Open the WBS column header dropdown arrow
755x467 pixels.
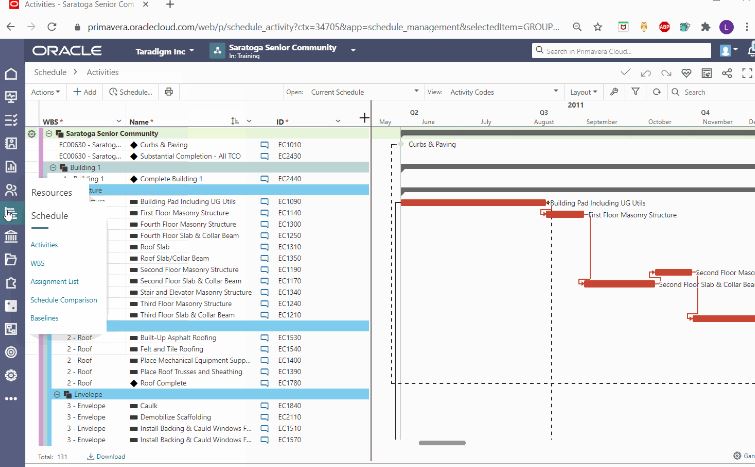[118, 121]
